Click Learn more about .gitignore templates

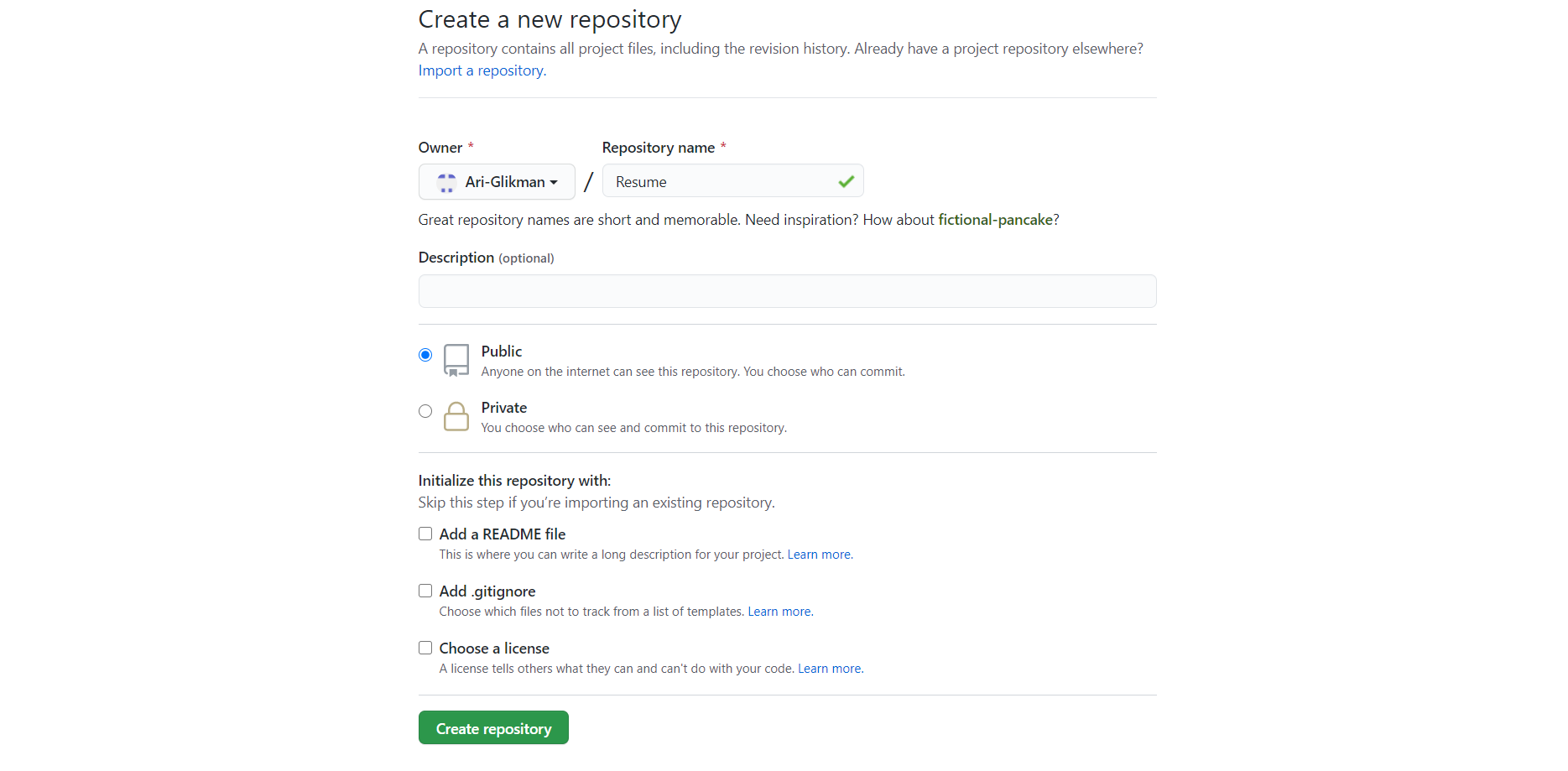click(x=779, y=611)
